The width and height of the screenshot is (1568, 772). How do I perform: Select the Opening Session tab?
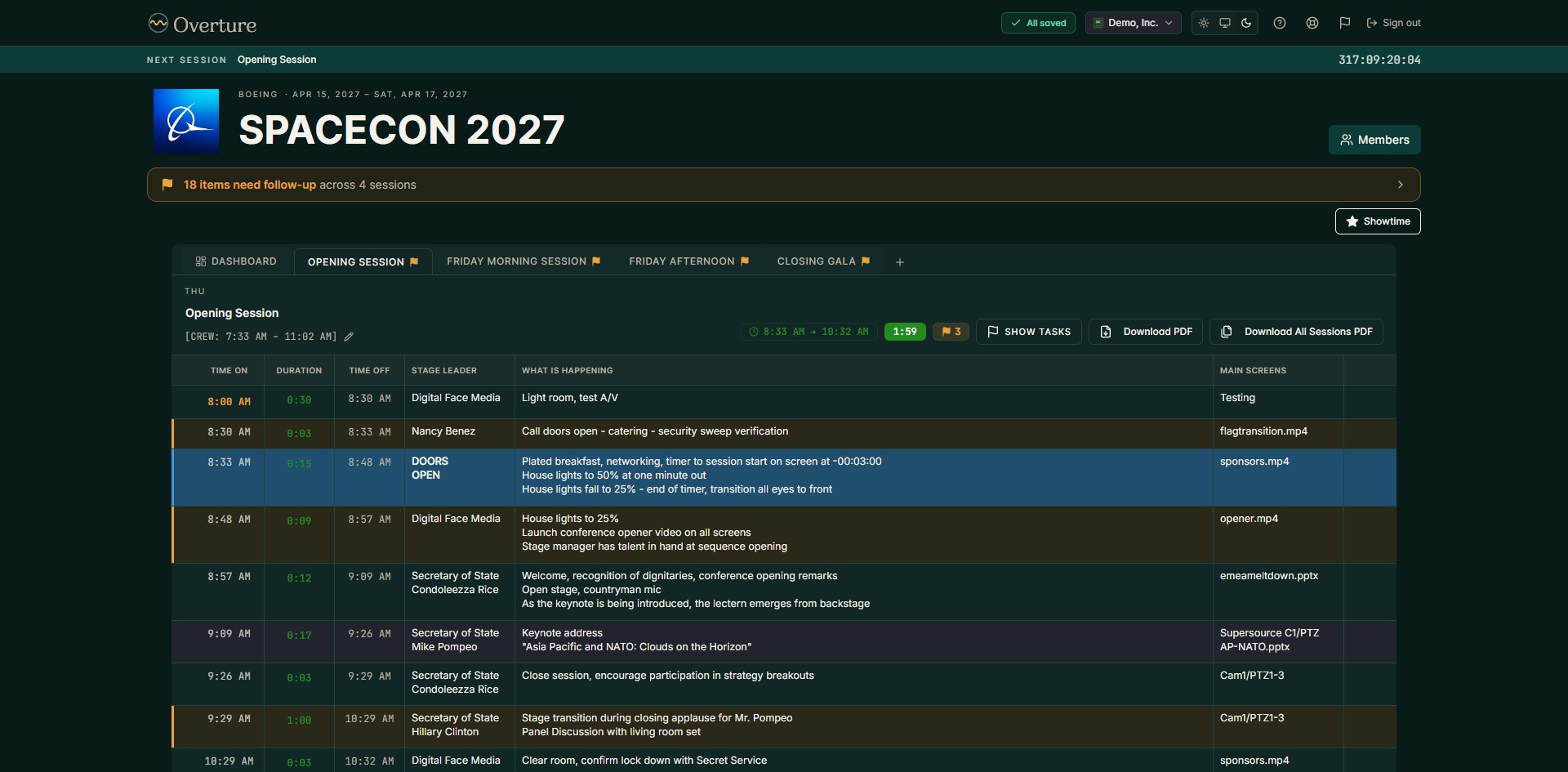(363, 261)
